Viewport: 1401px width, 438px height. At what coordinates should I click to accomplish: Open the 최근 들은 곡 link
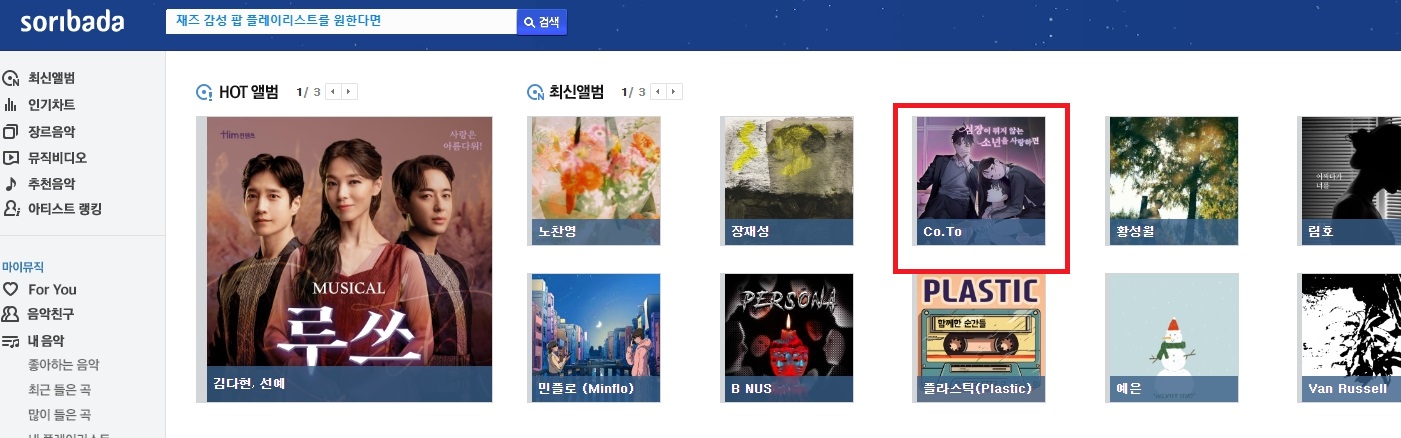[x=59, y=389]
